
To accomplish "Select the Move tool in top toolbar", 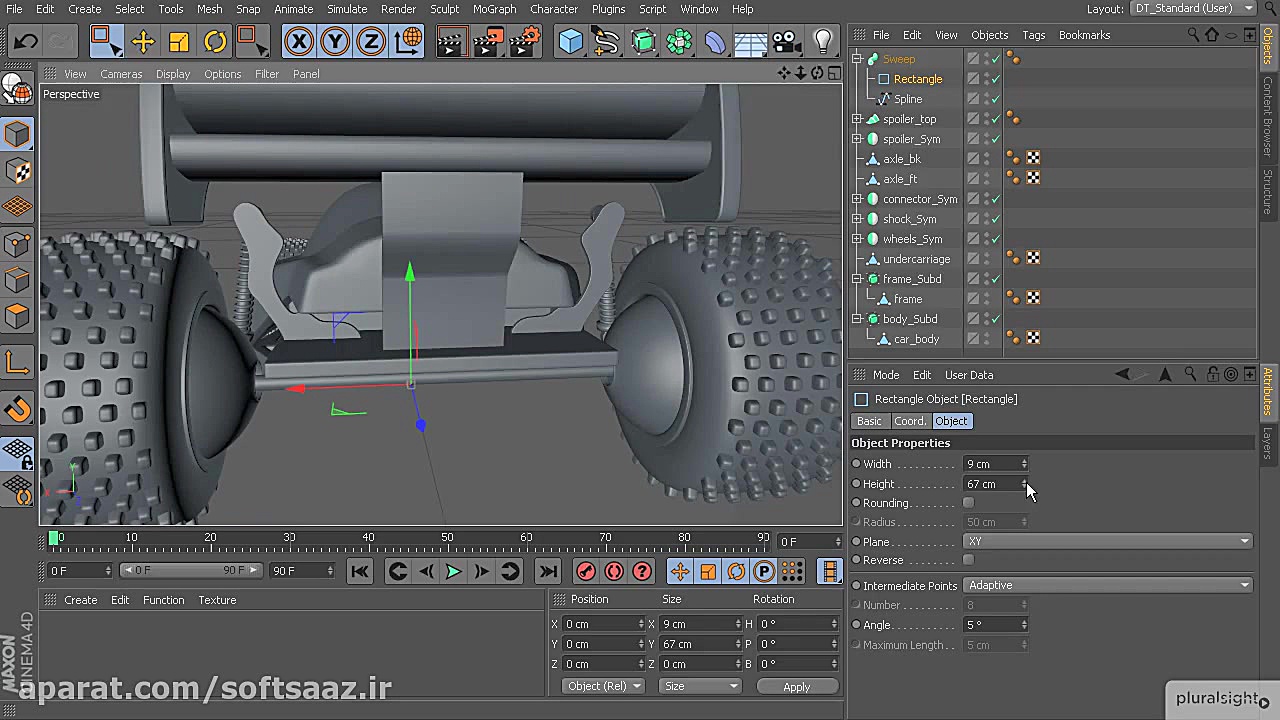I will click(142, 42).
